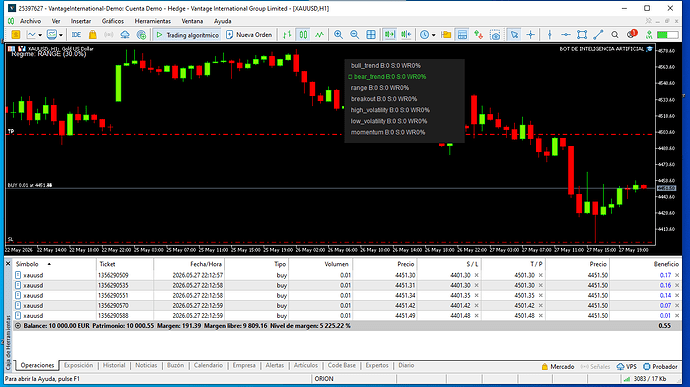This screenshot has width=690, height=387.
Task: Open the Noticias tab
Action: pos(146,365)
